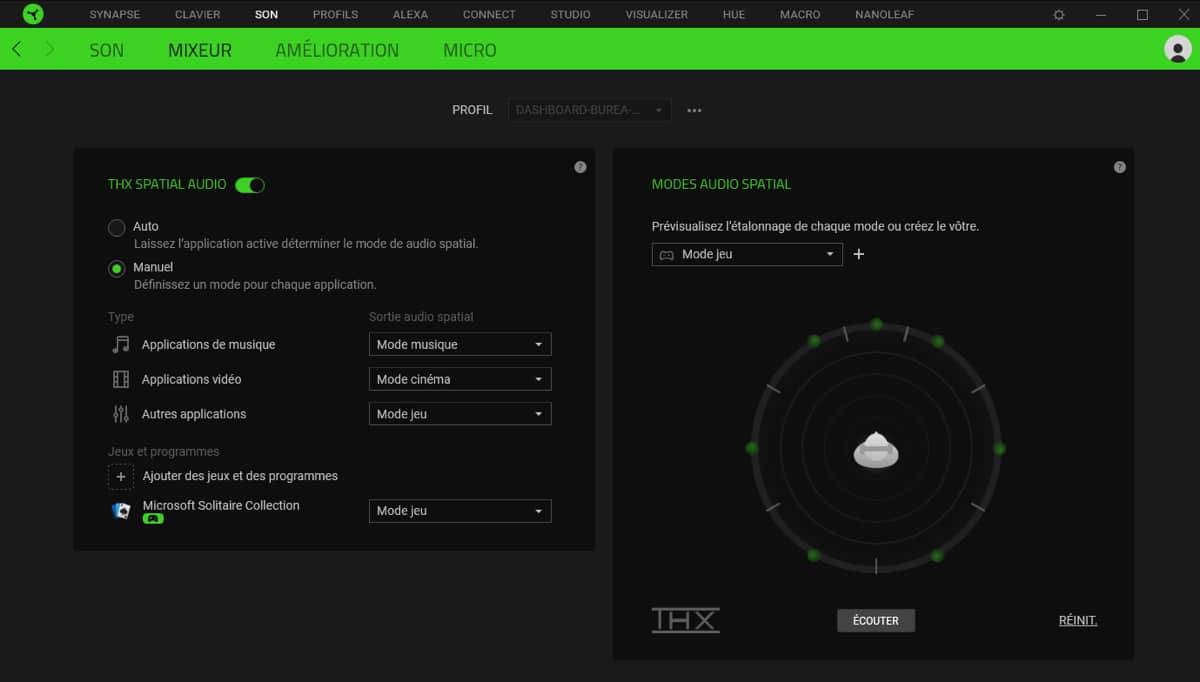Click Microsoft Solitaire Collection app icon
This screenshot has height=682, width=1200.
[x=121, y=510]
